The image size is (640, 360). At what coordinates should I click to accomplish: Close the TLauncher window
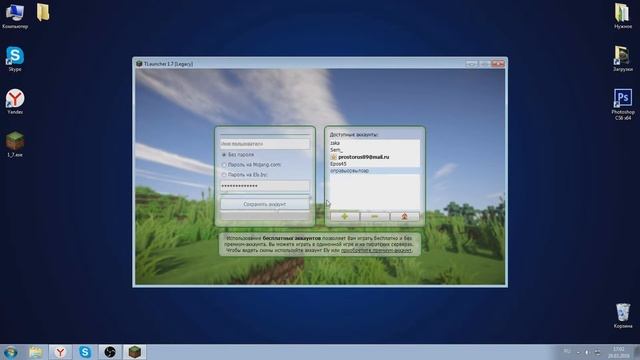498,63
